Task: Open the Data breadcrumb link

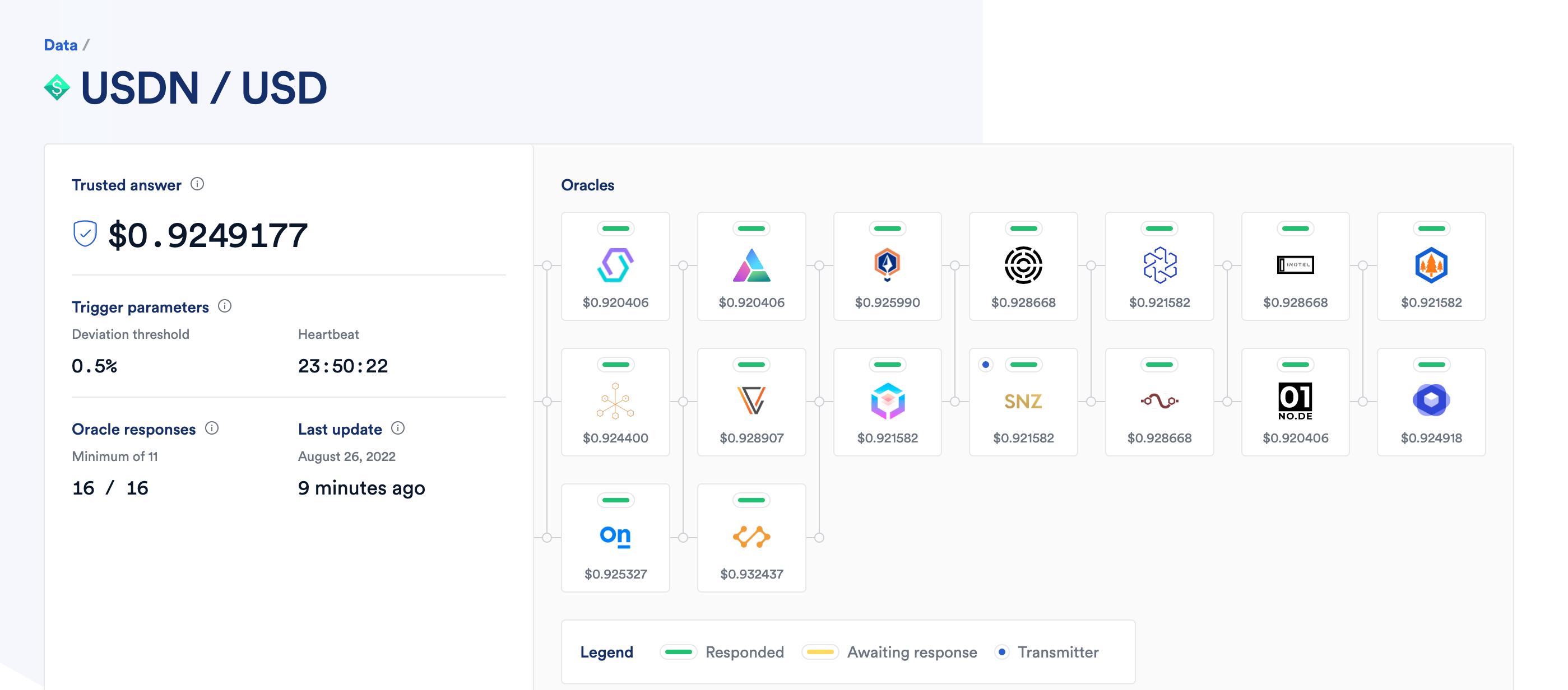Action: [61, 44]
